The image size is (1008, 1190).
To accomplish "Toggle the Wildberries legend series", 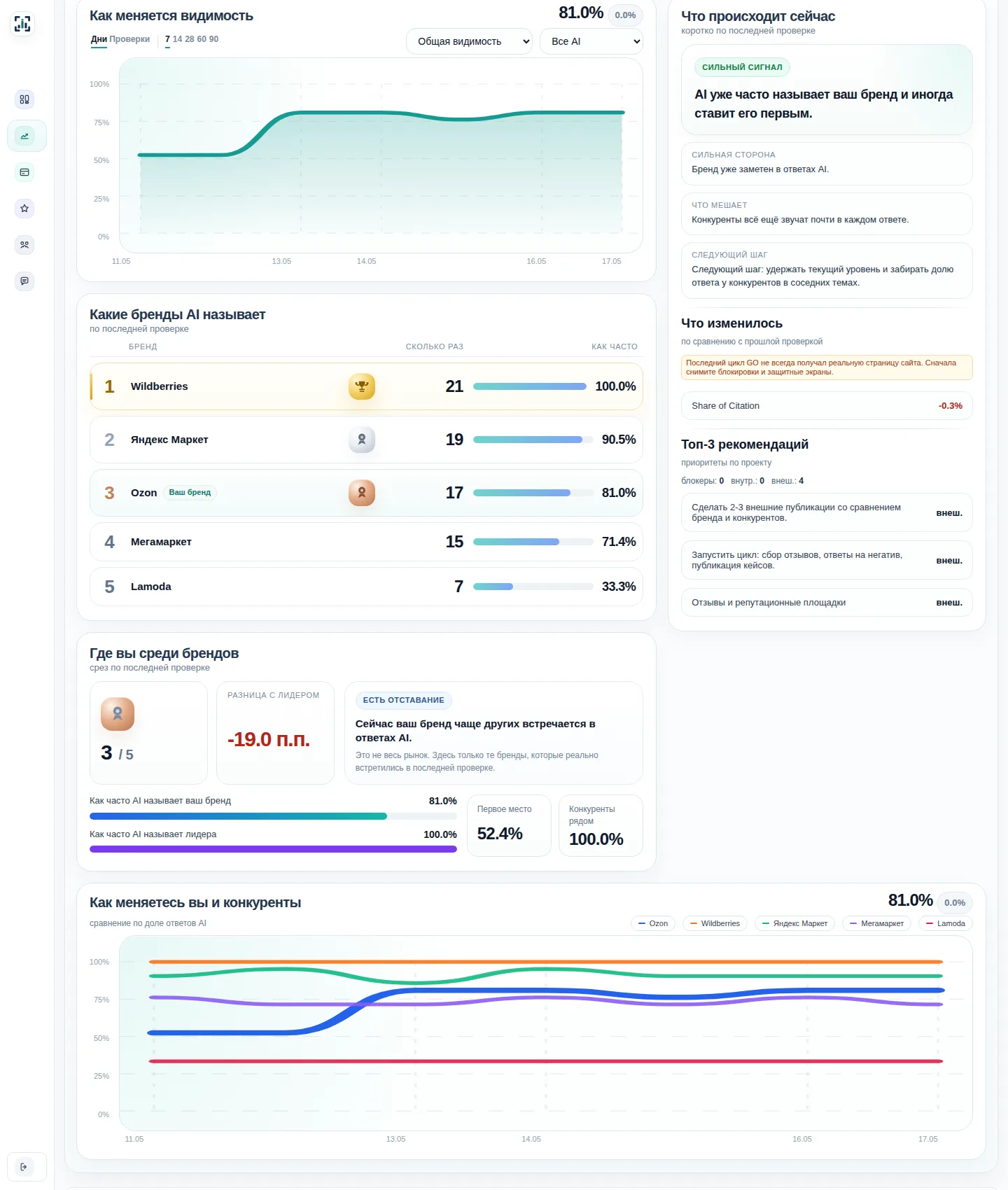I will (715, 923).
